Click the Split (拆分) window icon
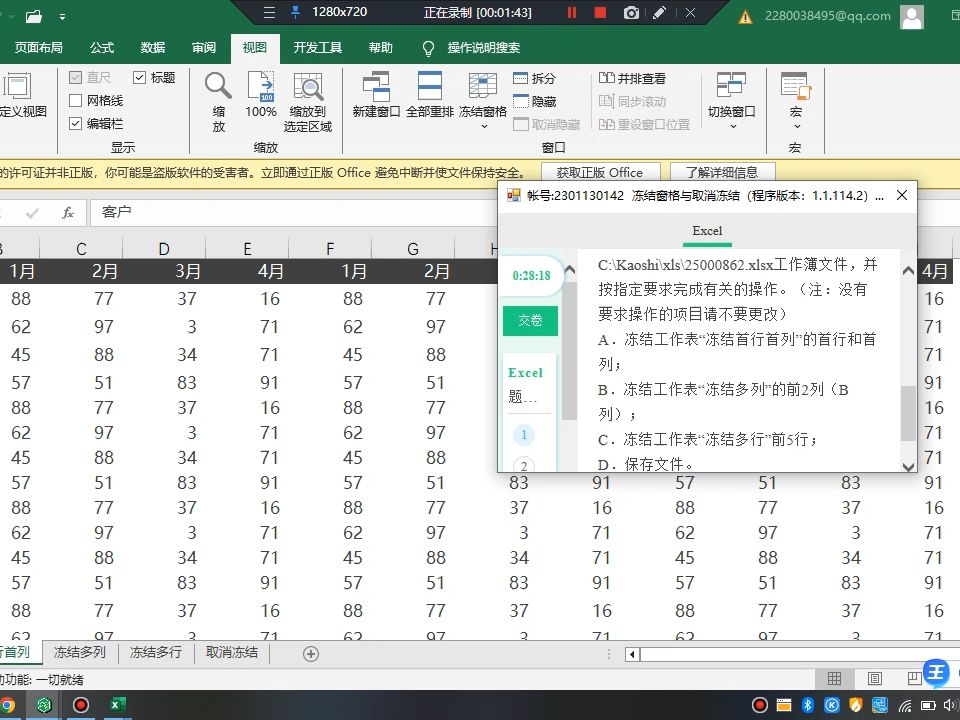The image size is (960, 720). tap(520, 78)
